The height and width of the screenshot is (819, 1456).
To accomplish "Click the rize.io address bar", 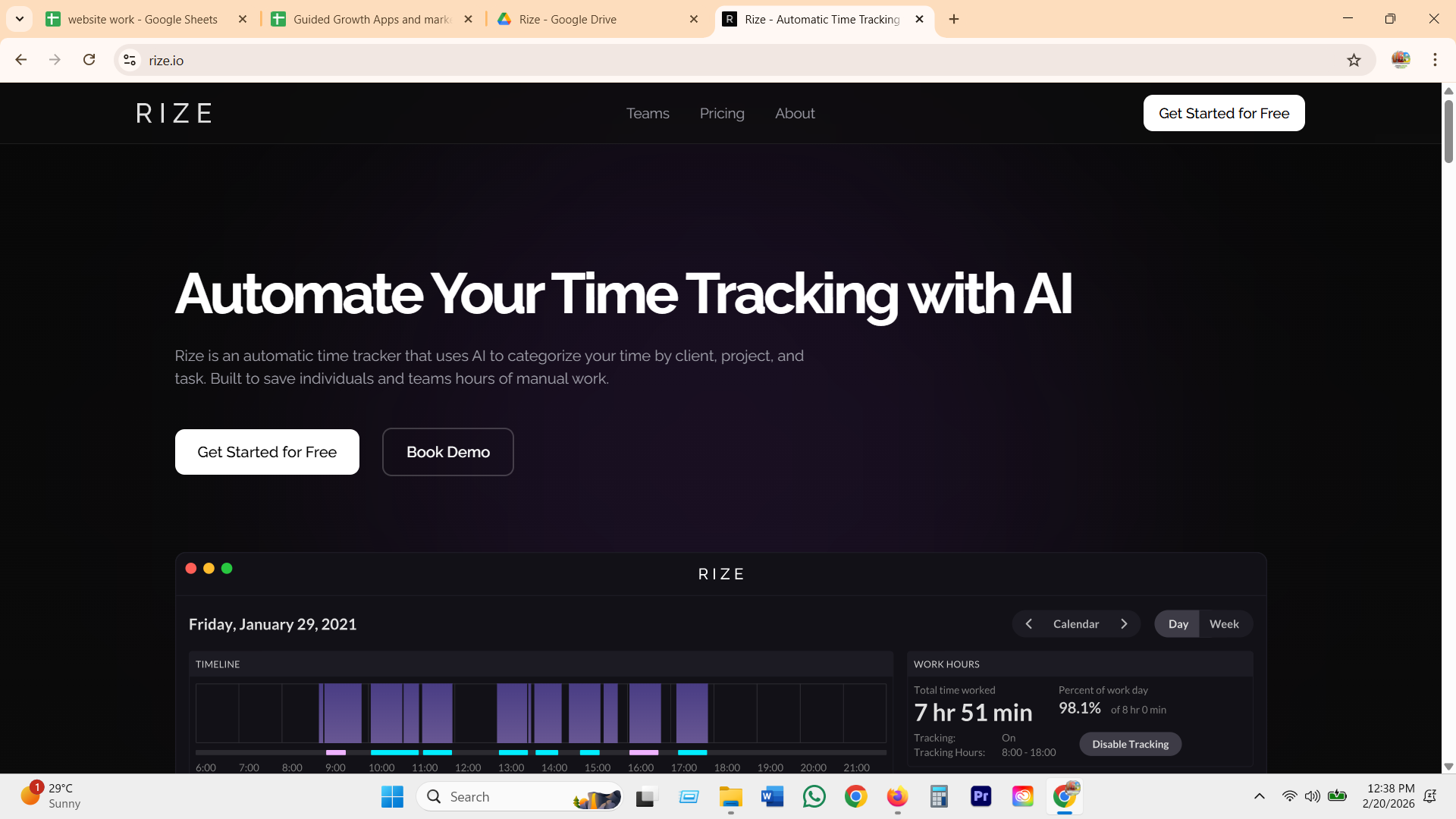I will click(x=743, y=60).
